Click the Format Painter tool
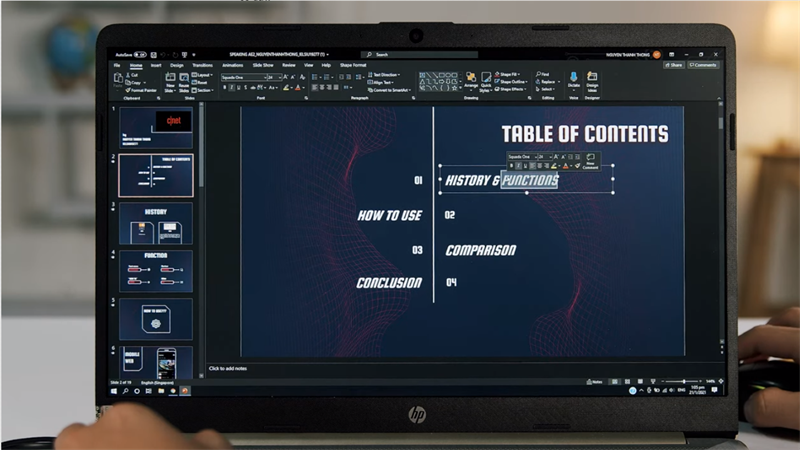This screenshot has height=450, width=800. pos(142,90)
